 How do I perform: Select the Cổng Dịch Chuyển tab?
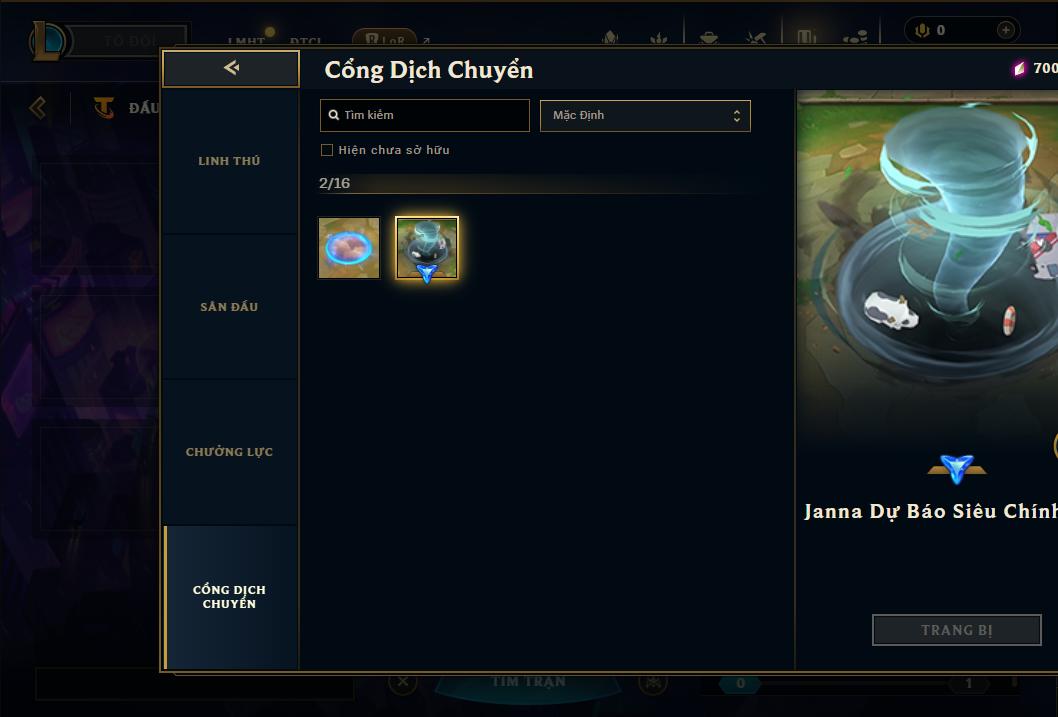point(230,597)
